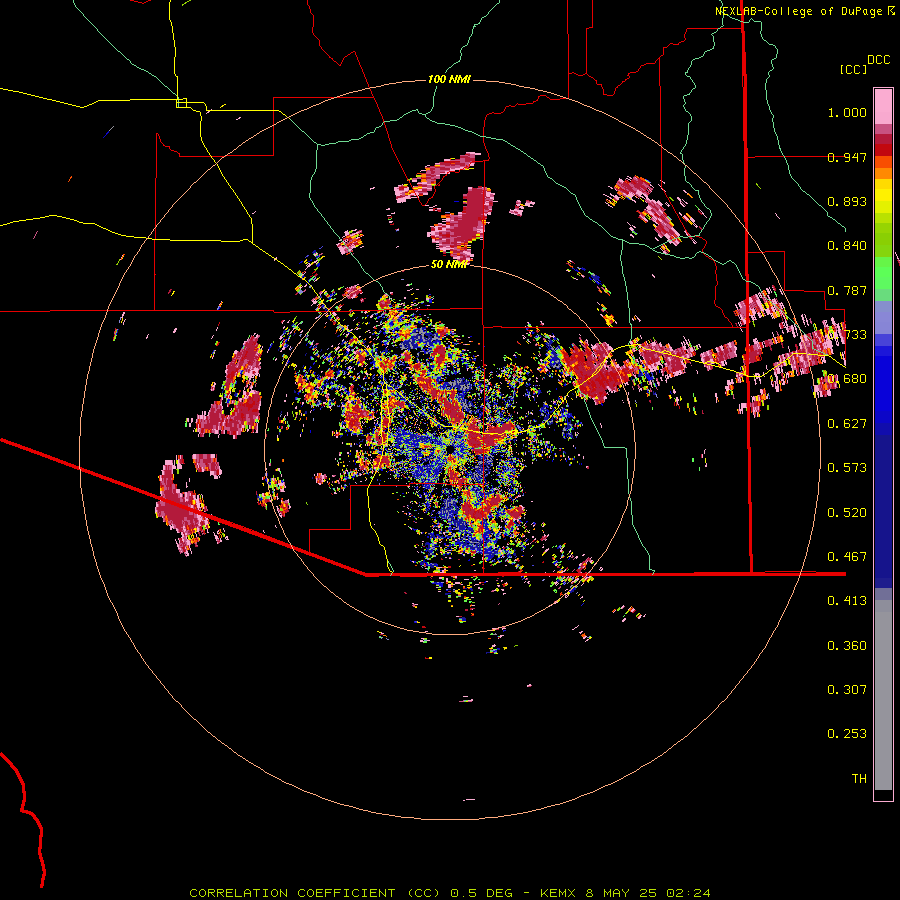
Task: Select the light pink swatch atop the color bar
Action: pyautogui.click(x=883, y=106)
